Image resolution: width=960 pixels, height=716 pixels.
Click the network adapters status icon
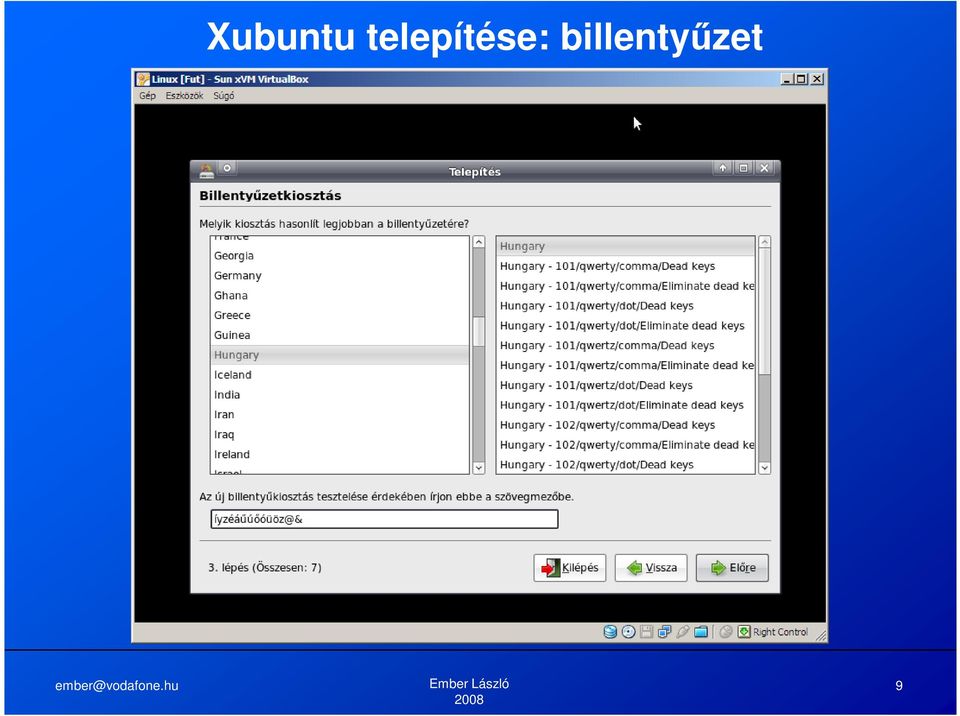[664, 631]
